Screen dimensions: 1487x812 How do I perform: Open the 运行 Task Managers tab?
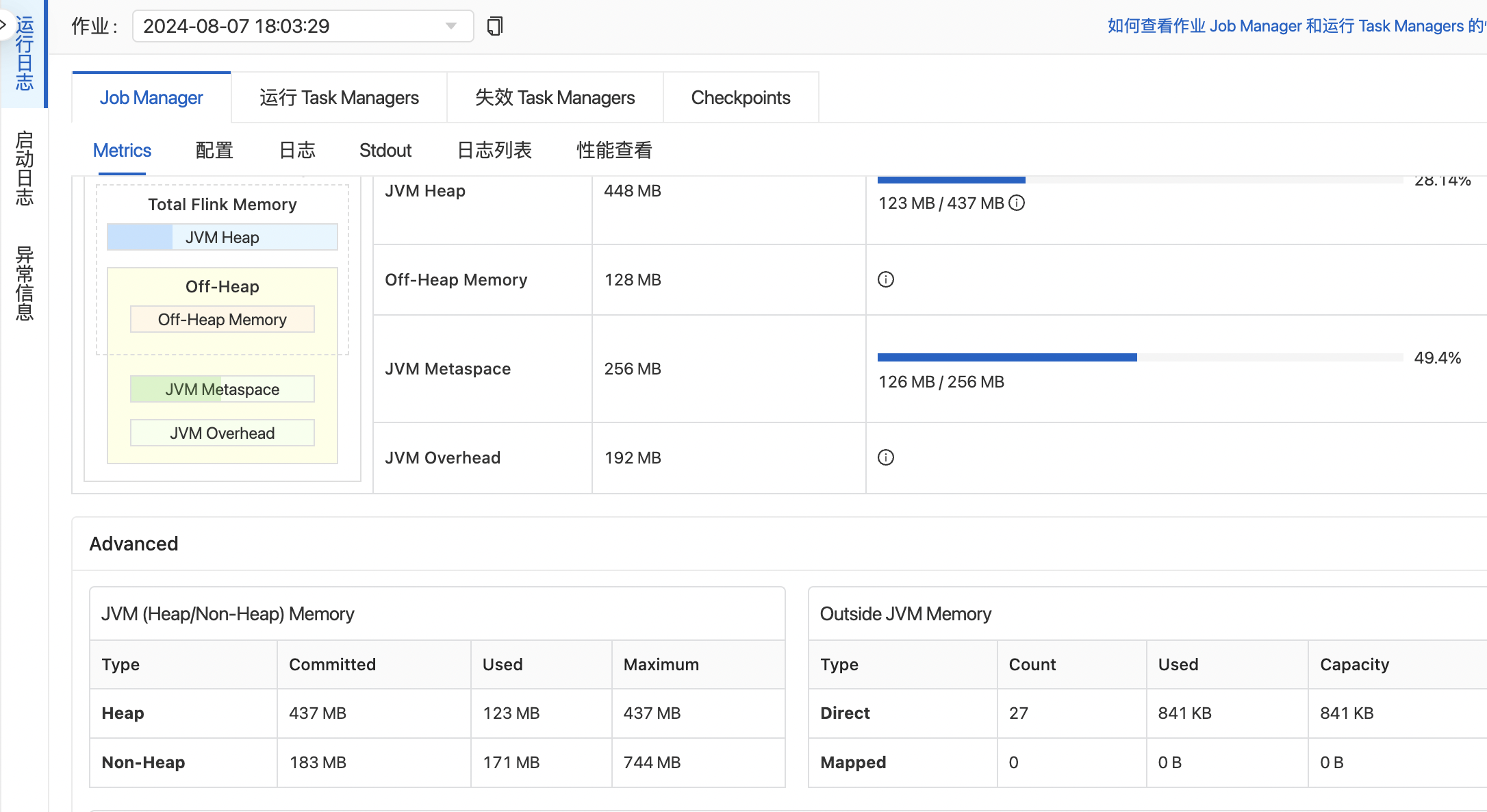(x=339, y=97)
